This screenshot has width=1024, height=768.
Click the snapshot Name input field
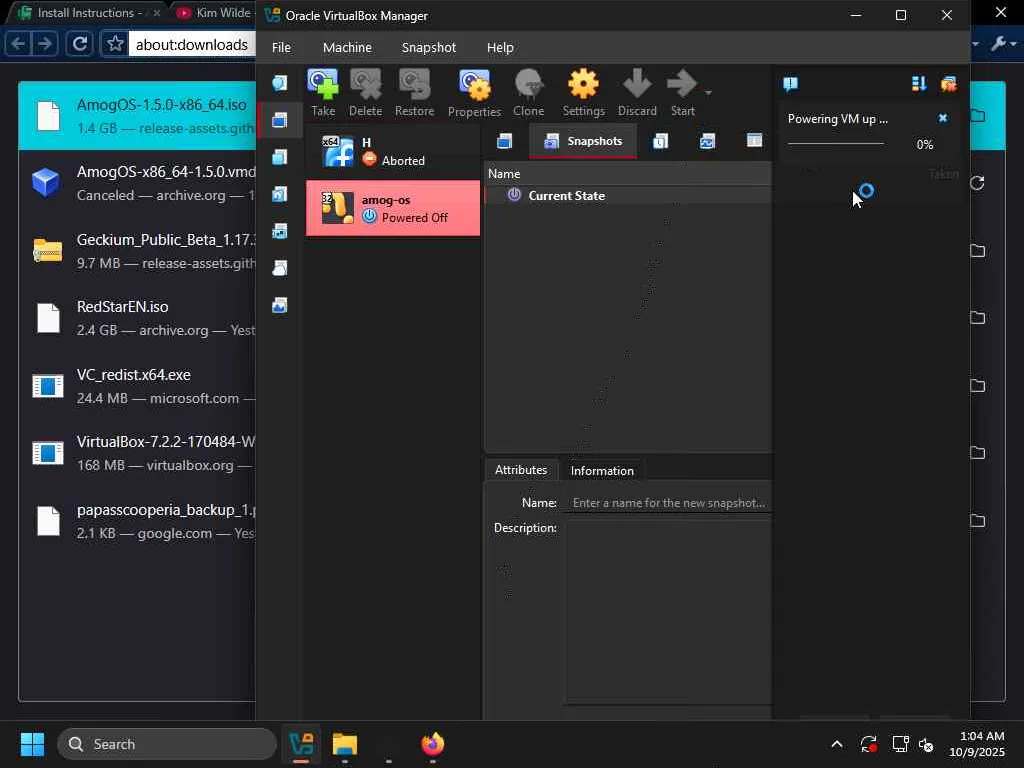click(668, 503)
